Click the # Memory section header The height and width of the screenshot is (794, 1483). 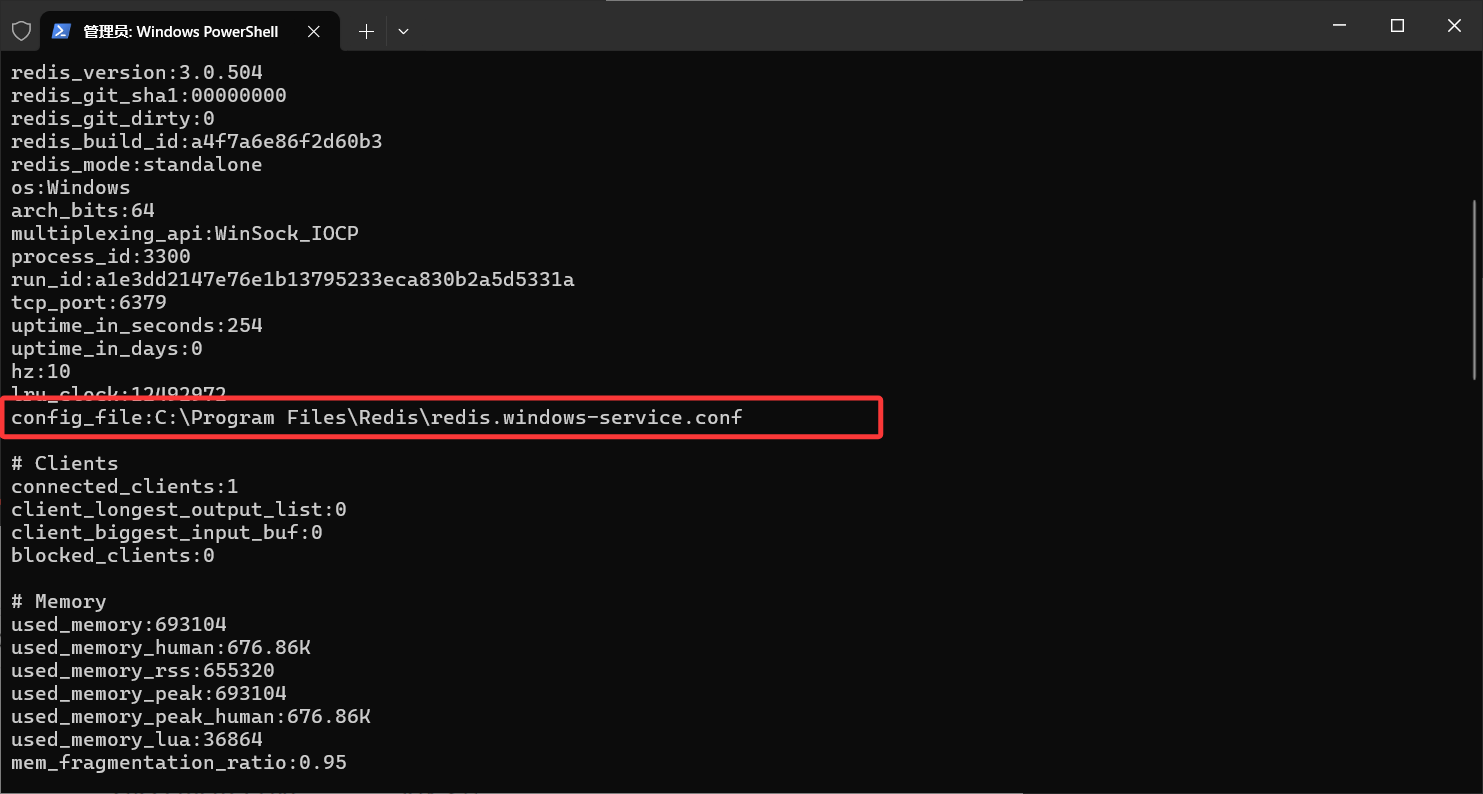tap(58, 601)
